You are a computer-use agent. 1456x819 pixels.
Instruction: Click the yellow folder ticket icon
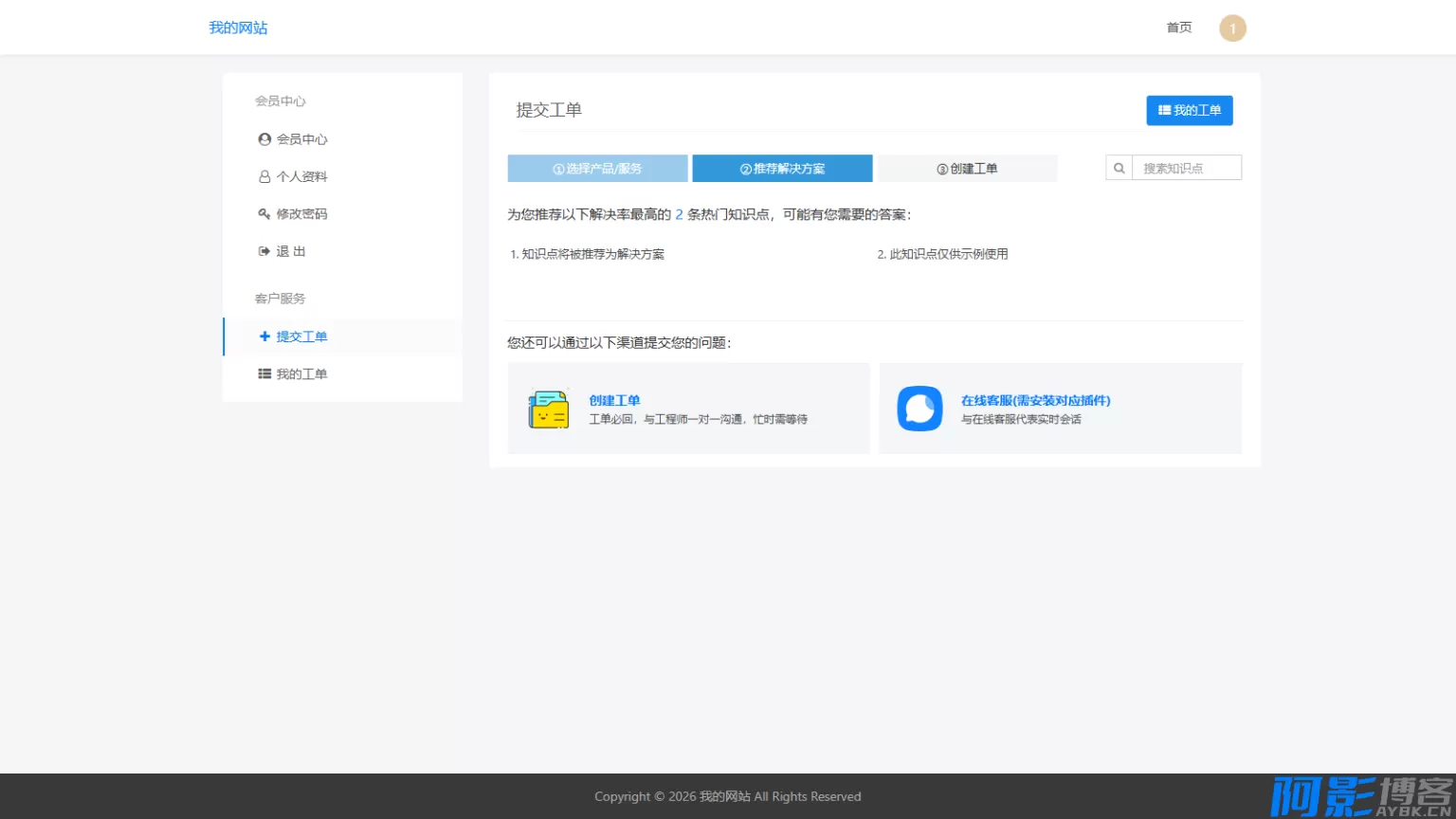(548, 409)
